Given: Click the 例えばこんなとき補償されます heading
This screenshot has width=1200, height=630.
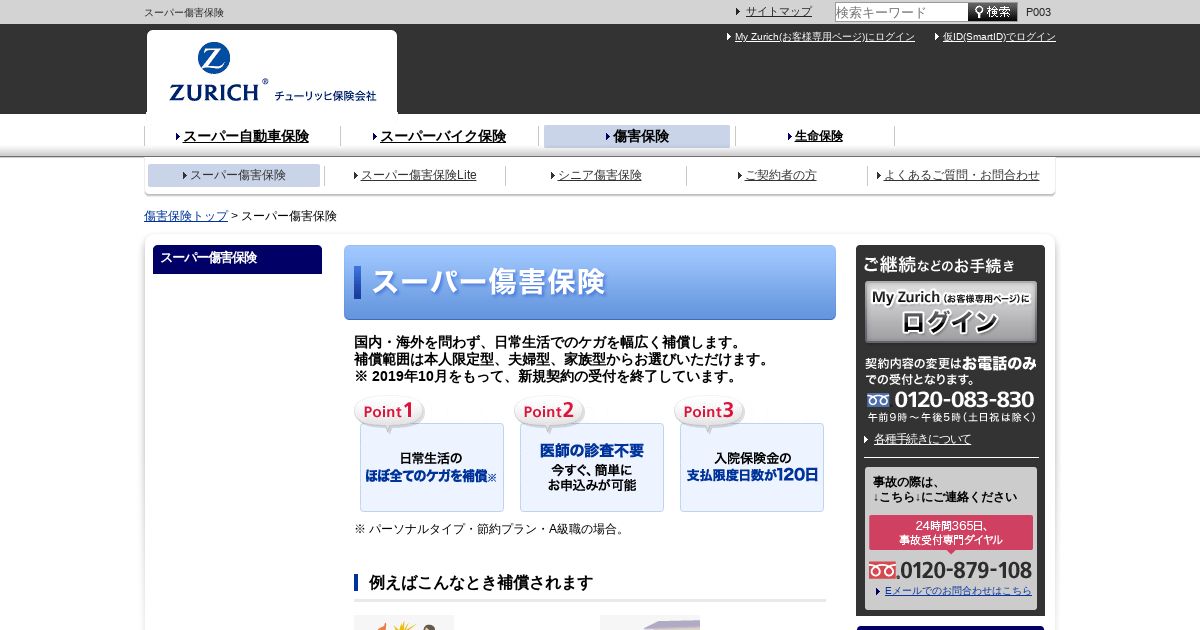Looking at the screenshot, I should [481, 583].
